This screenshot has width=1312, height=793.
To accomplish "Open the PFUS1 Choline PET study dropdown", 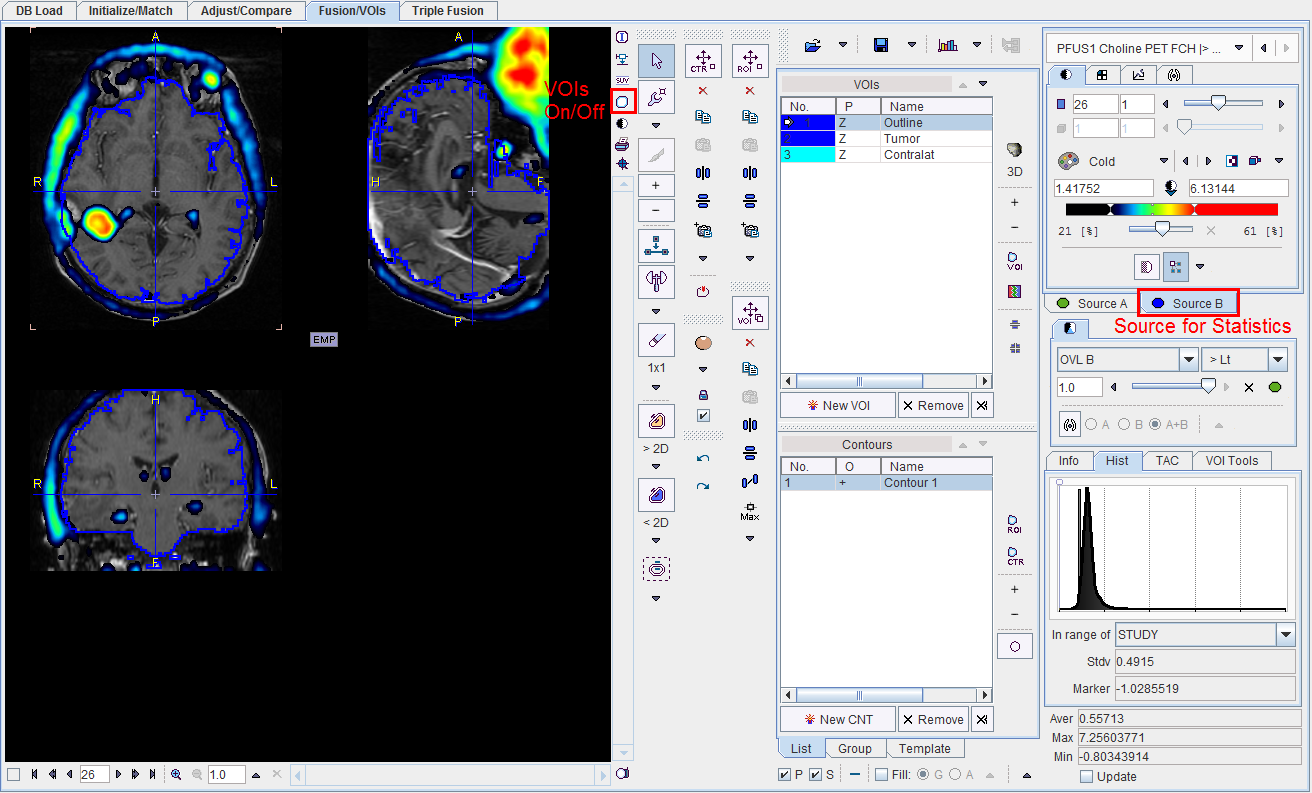I will pyautogui.click(x=1240, y=48).
